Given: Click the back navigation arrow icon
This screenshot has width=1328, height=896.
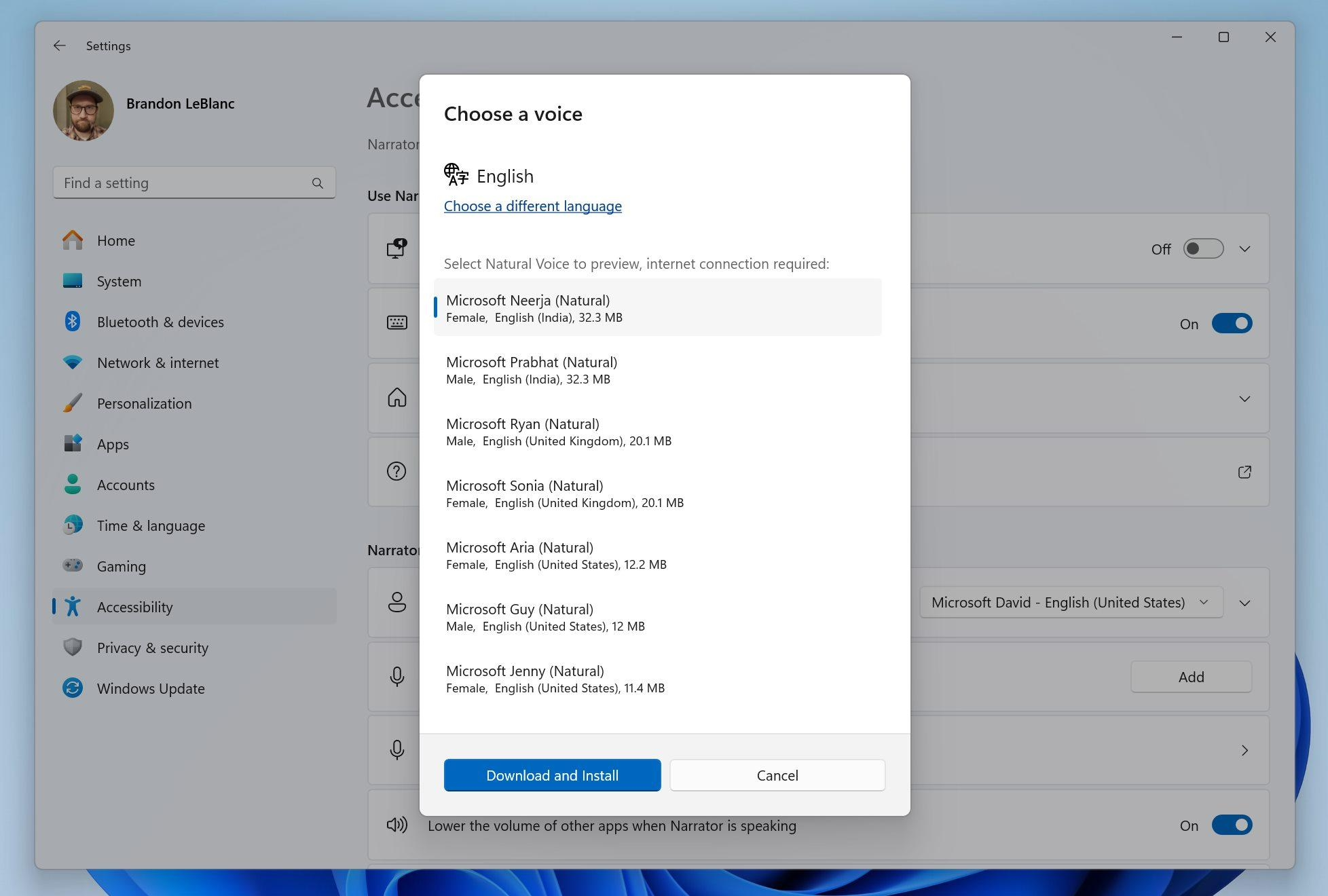Looking at the screenshot, I should 58,45.
